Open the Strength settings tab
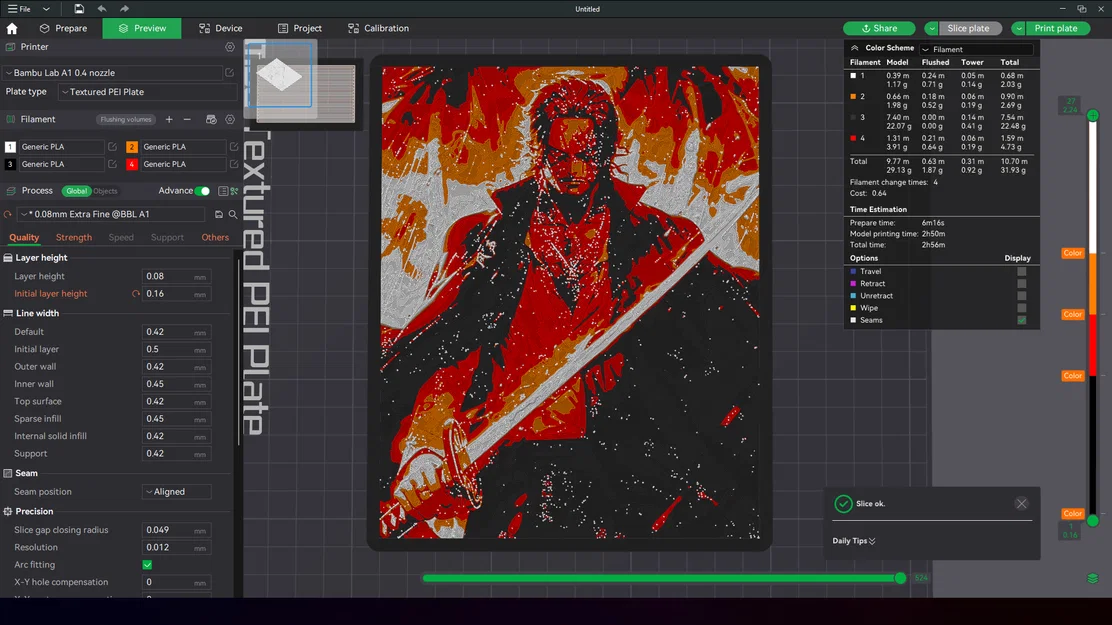Image resolution: width=1112 pixels, height=625 pixels. coord(73,238)
